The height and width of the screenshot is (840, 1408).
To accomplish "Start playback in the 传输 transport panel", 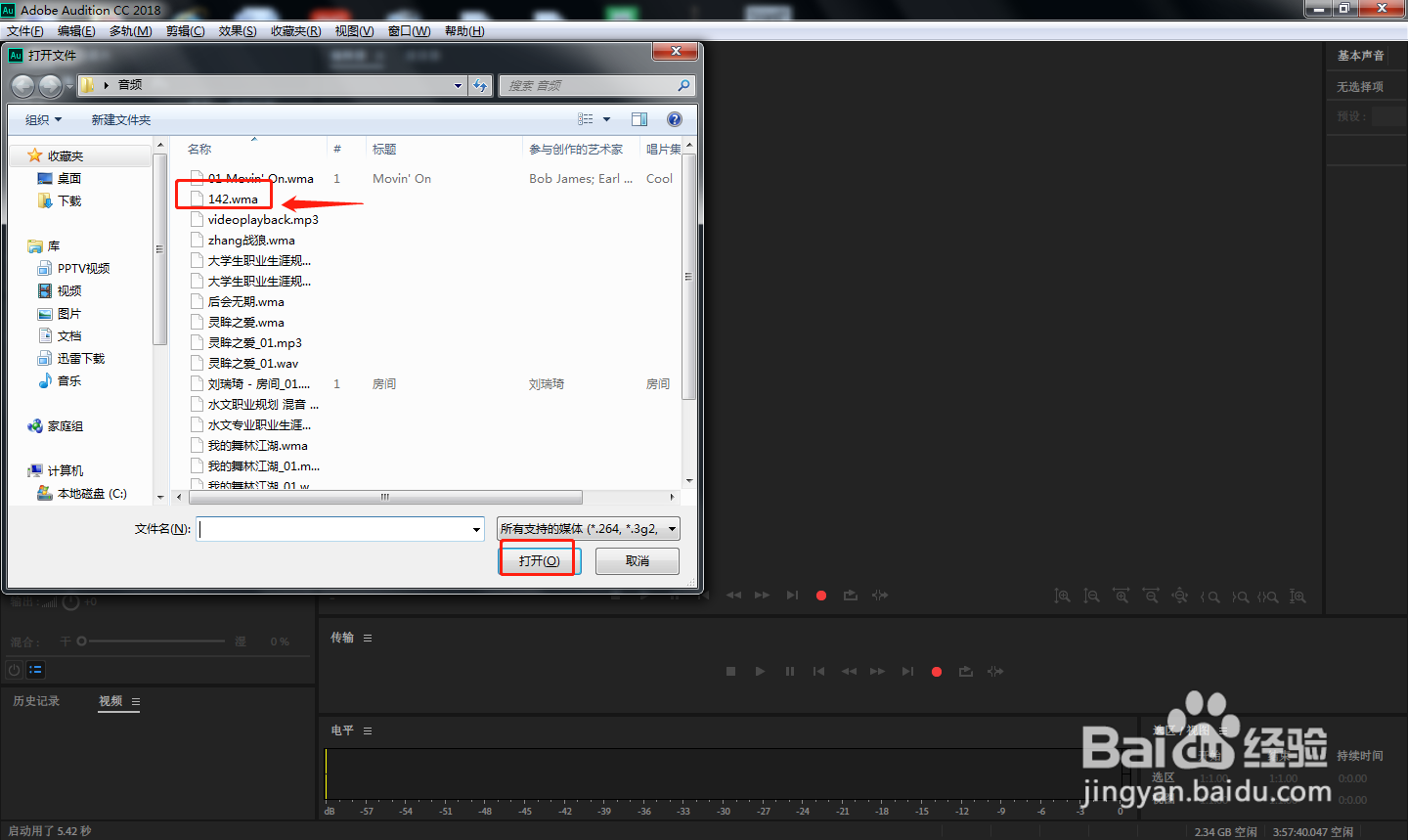I will point(760,672).
